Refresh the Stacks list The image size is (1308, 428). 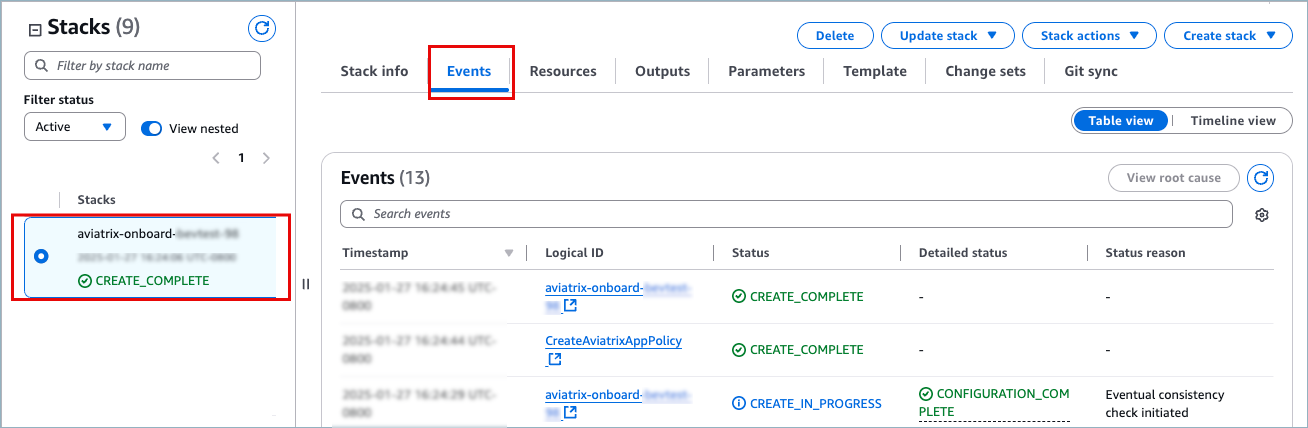click(262, 29)
